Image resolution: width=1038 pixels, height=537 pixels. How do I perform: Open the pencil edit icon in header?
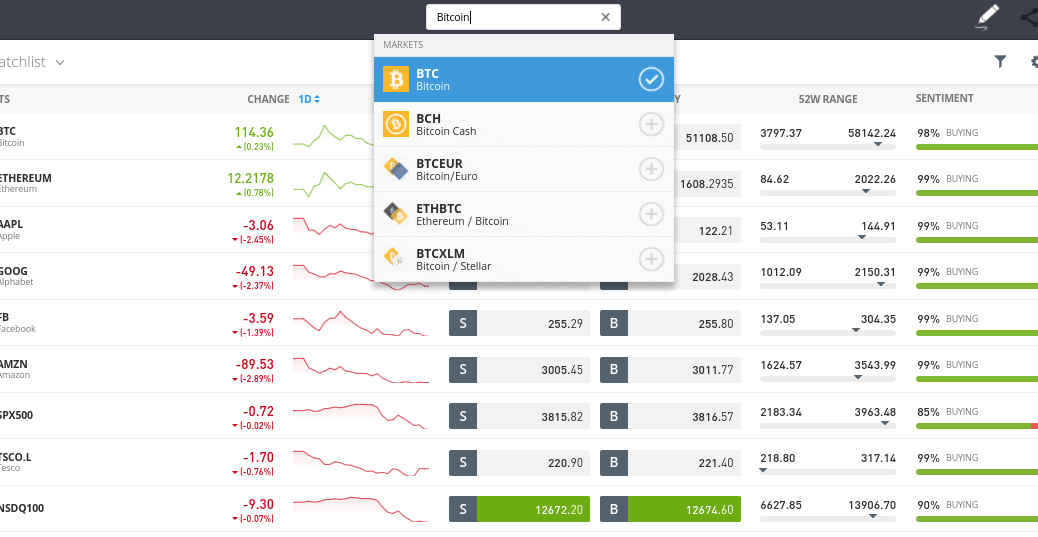point(988,17)
